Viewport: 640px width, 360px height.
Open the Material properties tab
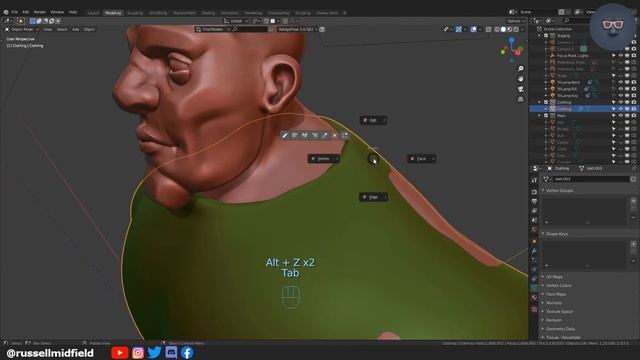click(x=534, y=298)
